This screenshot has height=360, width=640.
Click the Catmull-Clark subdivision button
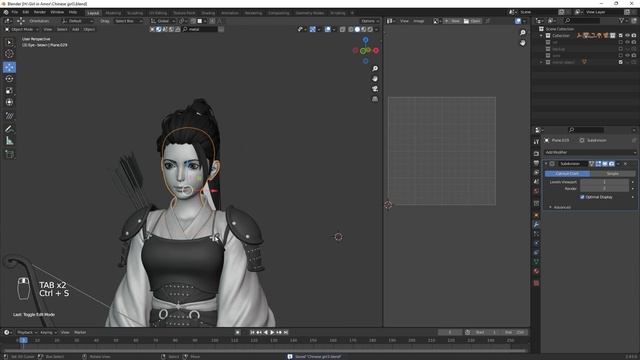pos(567,173)
